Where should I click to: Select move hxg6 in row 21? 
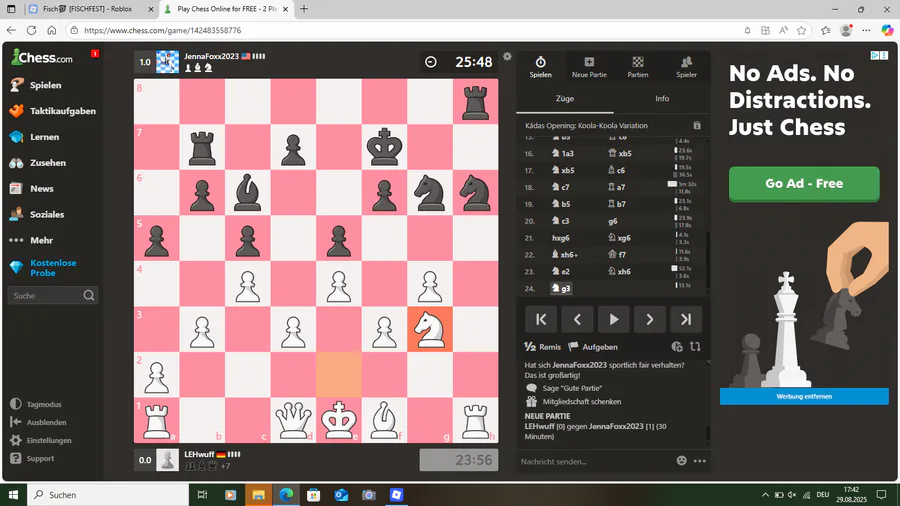pos(561,238)
